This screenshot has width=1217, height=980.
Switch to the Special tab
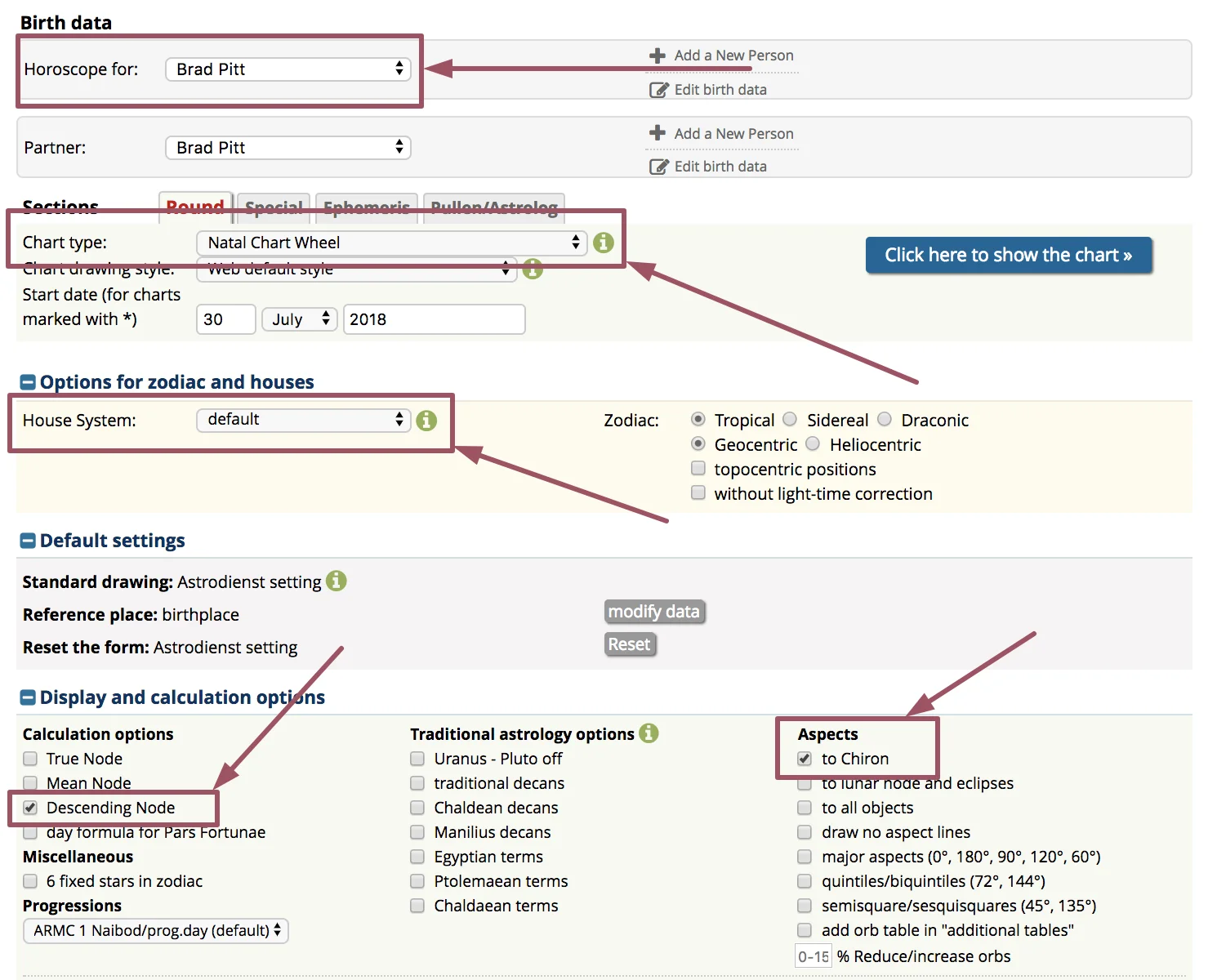pyautogui.click(x=274, y=207)
